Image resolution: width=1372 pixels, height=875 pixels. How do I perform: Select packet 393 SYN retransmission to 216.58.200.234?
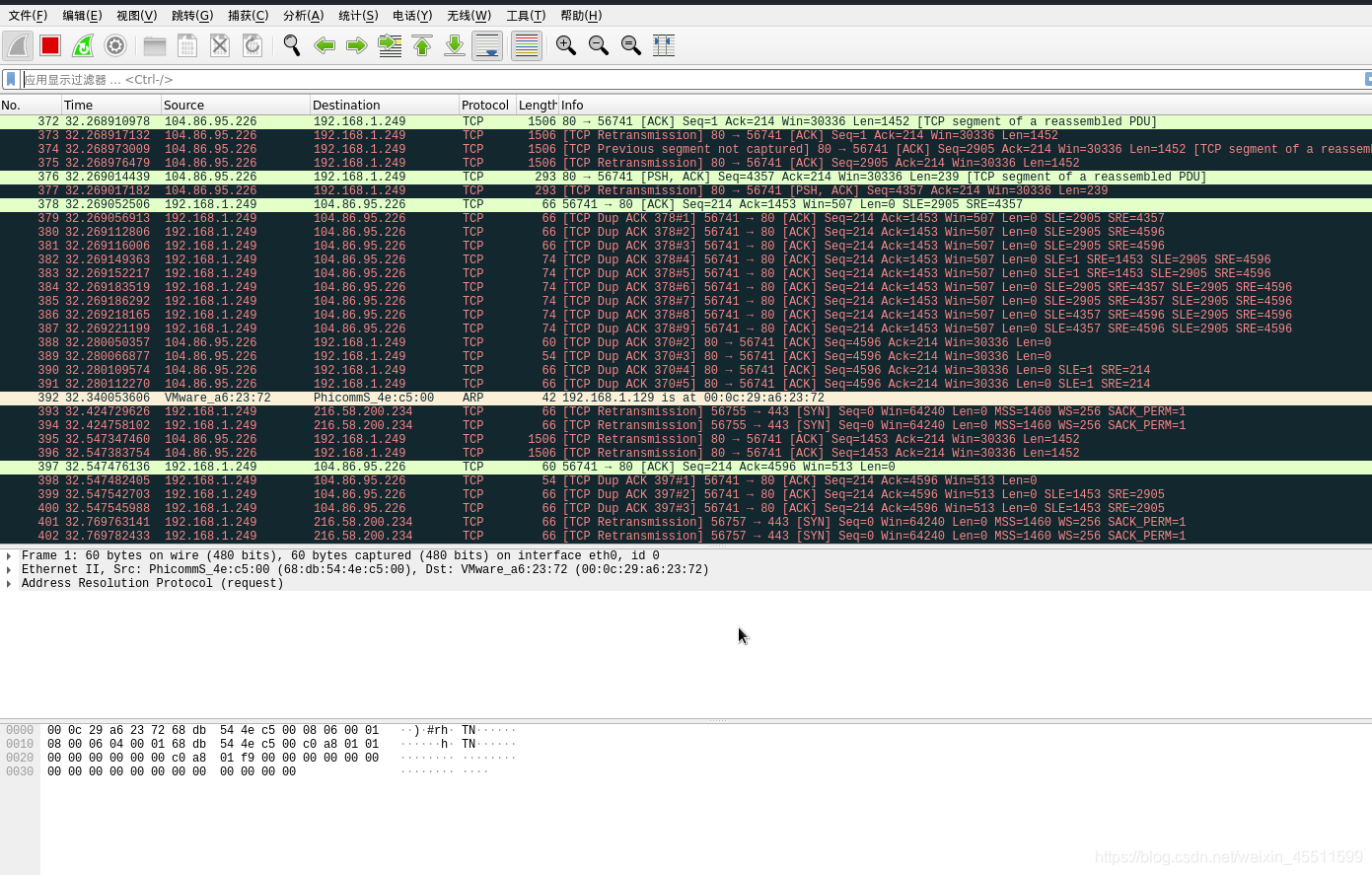(x=686, y=411)
